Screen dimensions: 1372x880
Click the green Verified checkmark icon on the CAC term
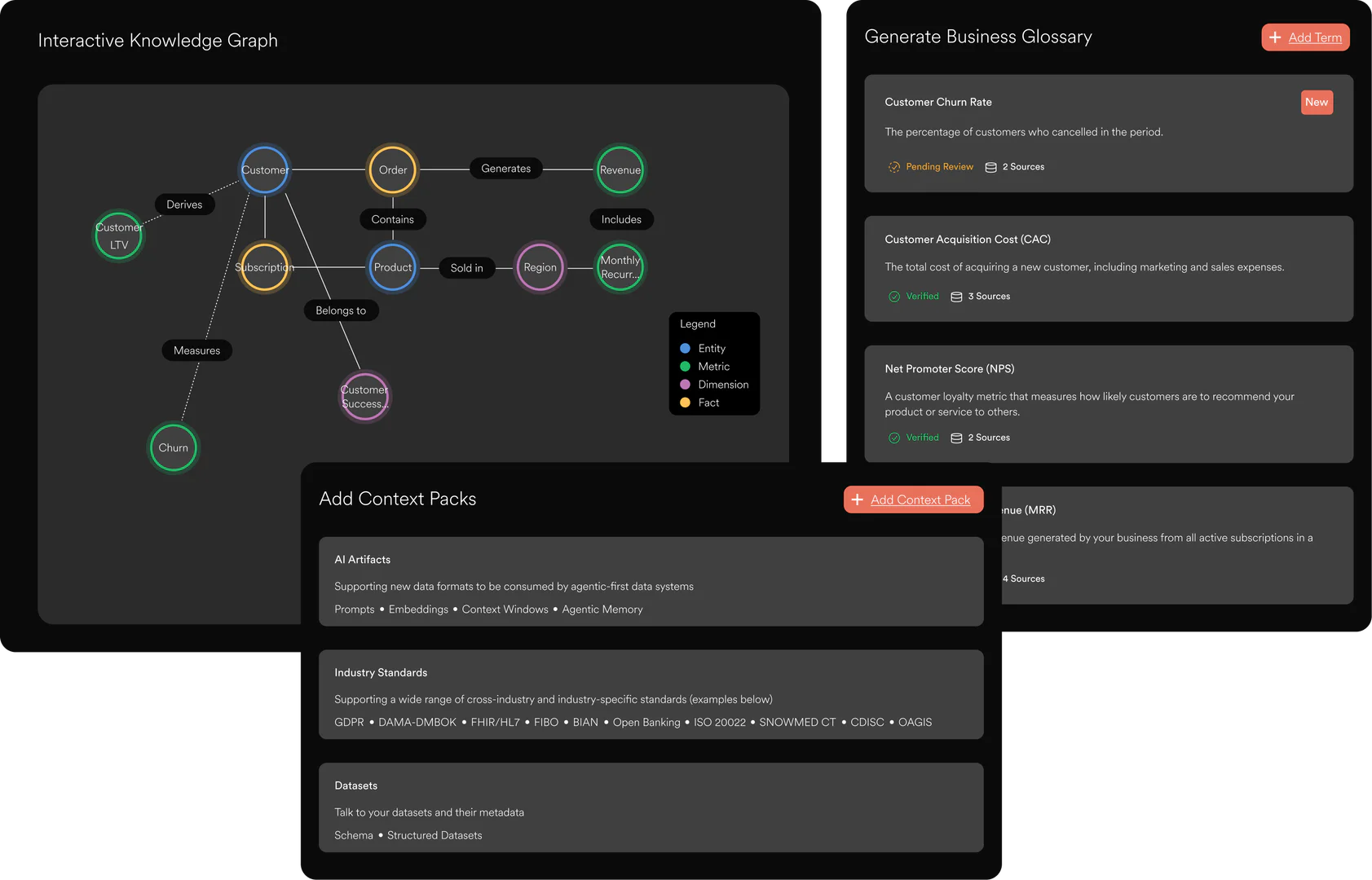(894, 296)
